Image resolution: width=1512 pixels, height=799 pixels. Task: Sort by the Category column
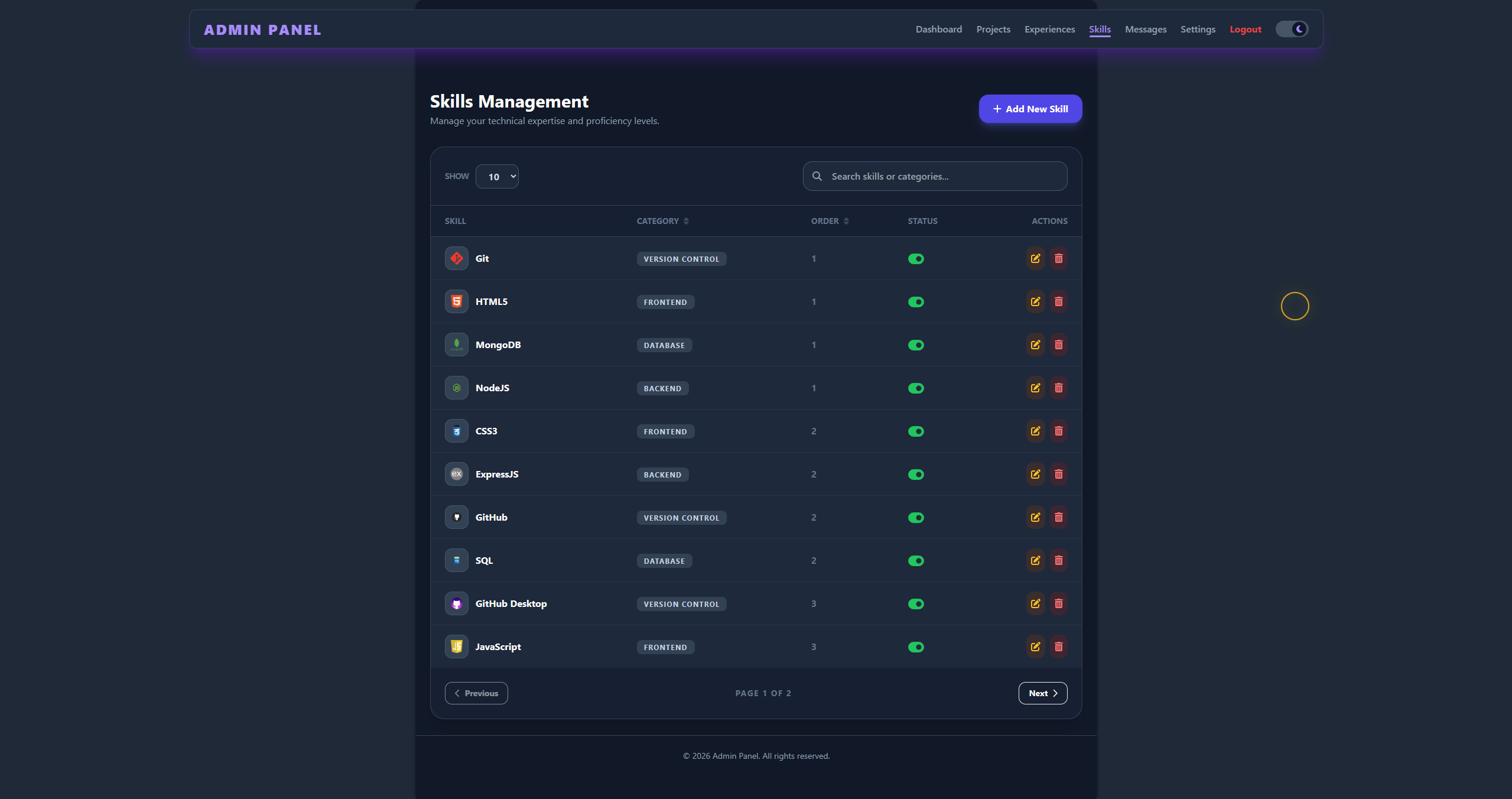tap(662, 221)
